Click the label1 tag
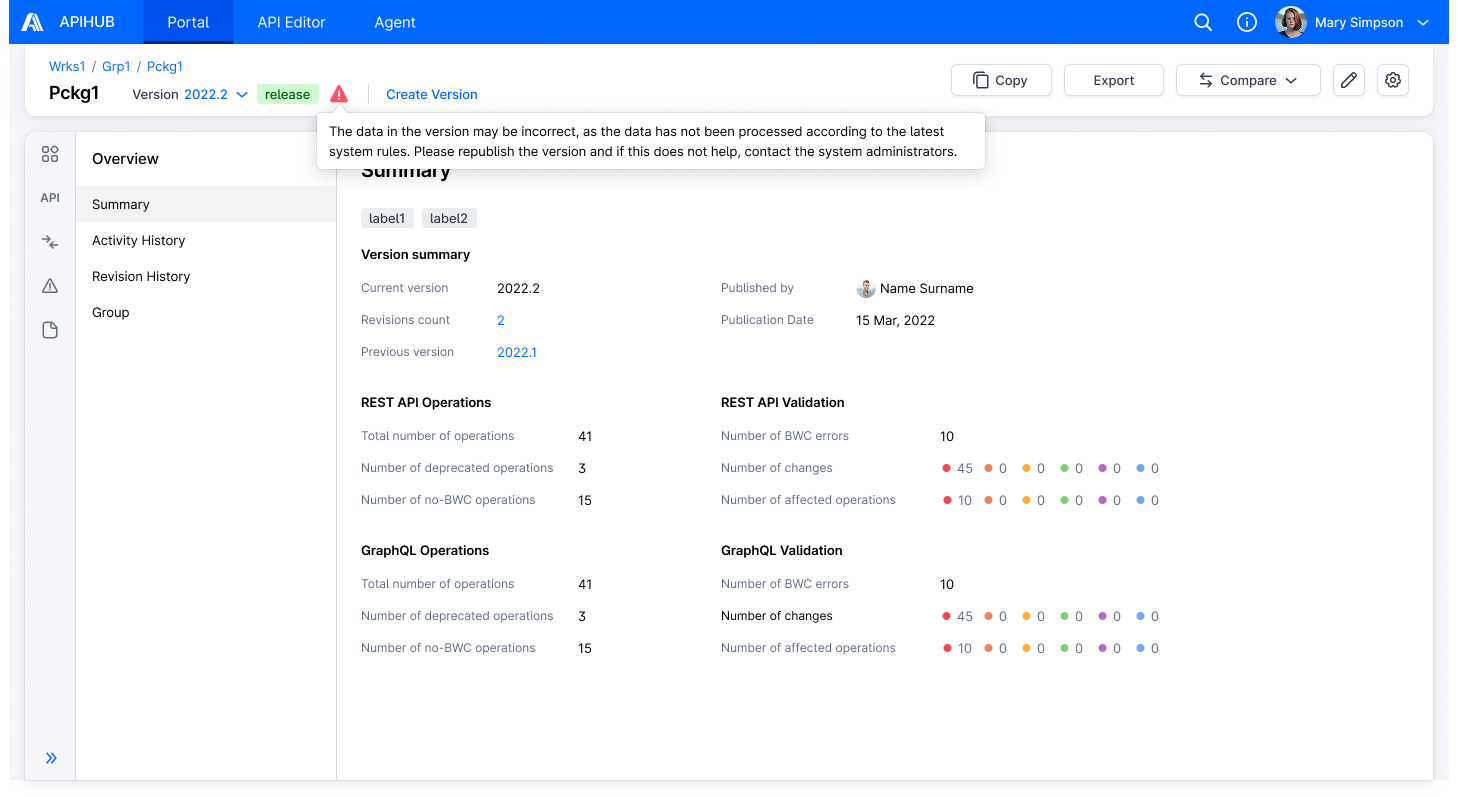The image size is (1458, 797). click(x=388, y=218)
